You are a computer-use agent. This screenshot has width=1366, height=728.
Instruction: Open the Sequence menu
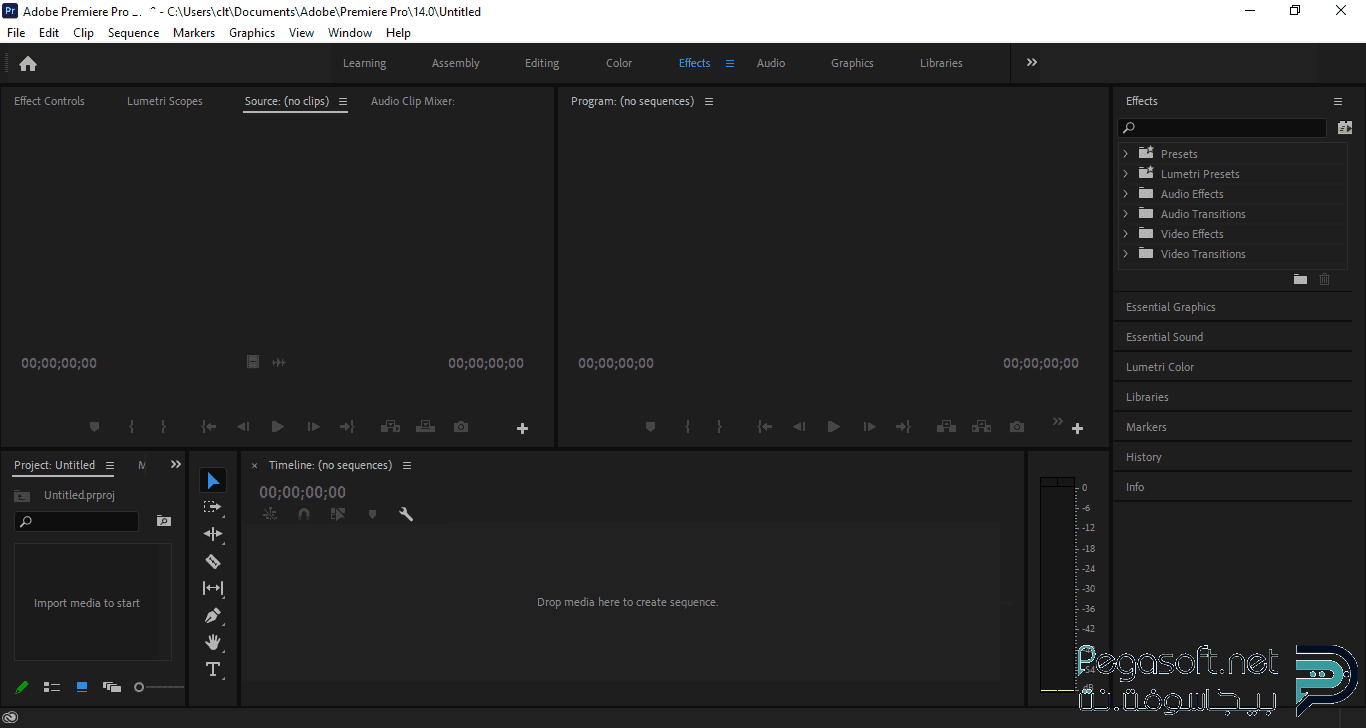[x=134, y=33]
